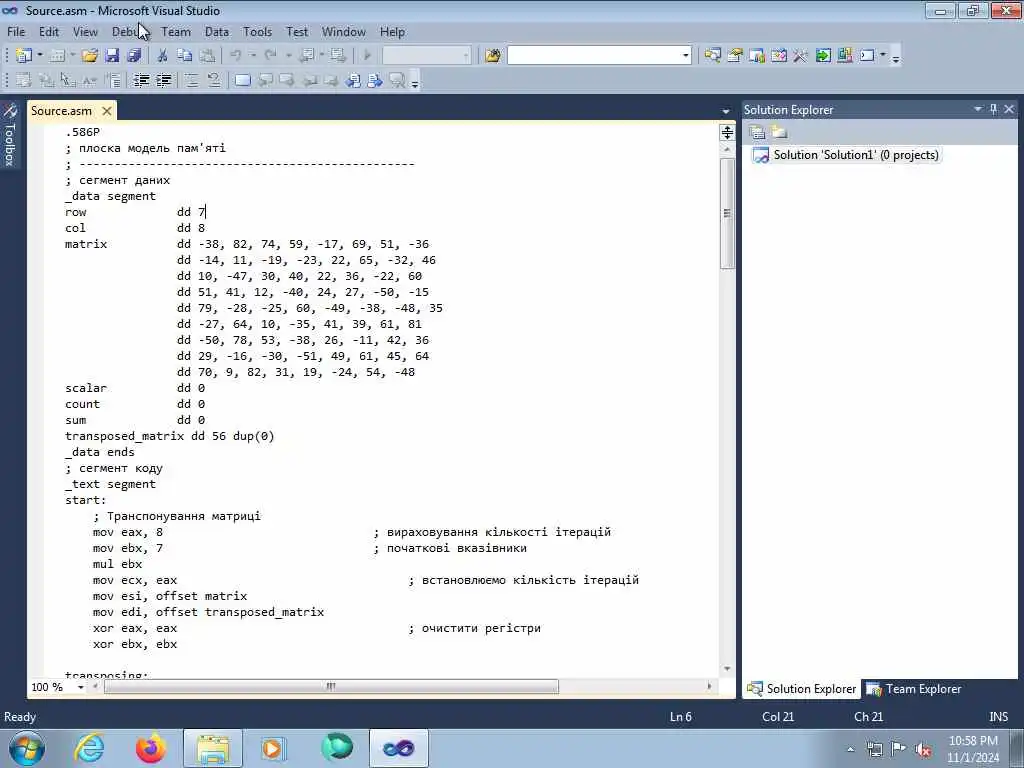Comment out the selected lines icon
The width and height of the screenshot is (1024, 768).
pyautogui.click(x=191, y=80)
